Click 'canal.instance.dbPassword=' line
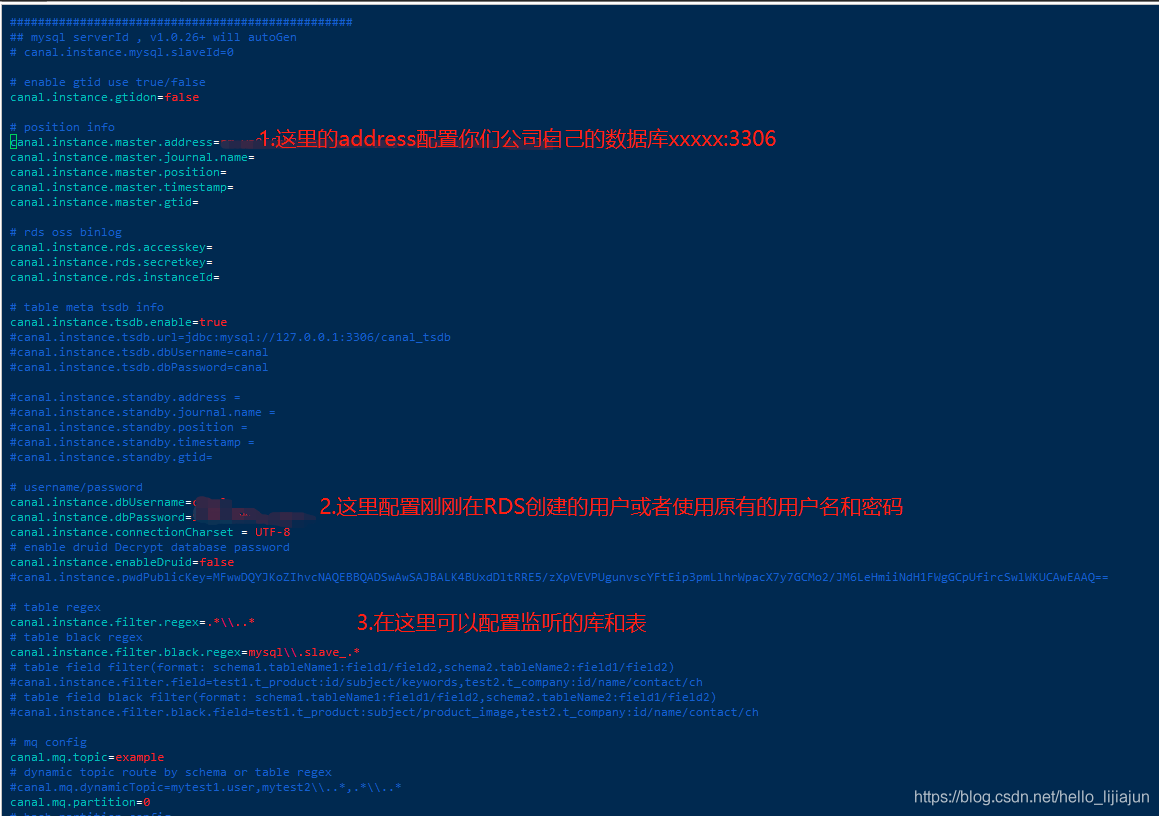 click(x=101, y=517)
